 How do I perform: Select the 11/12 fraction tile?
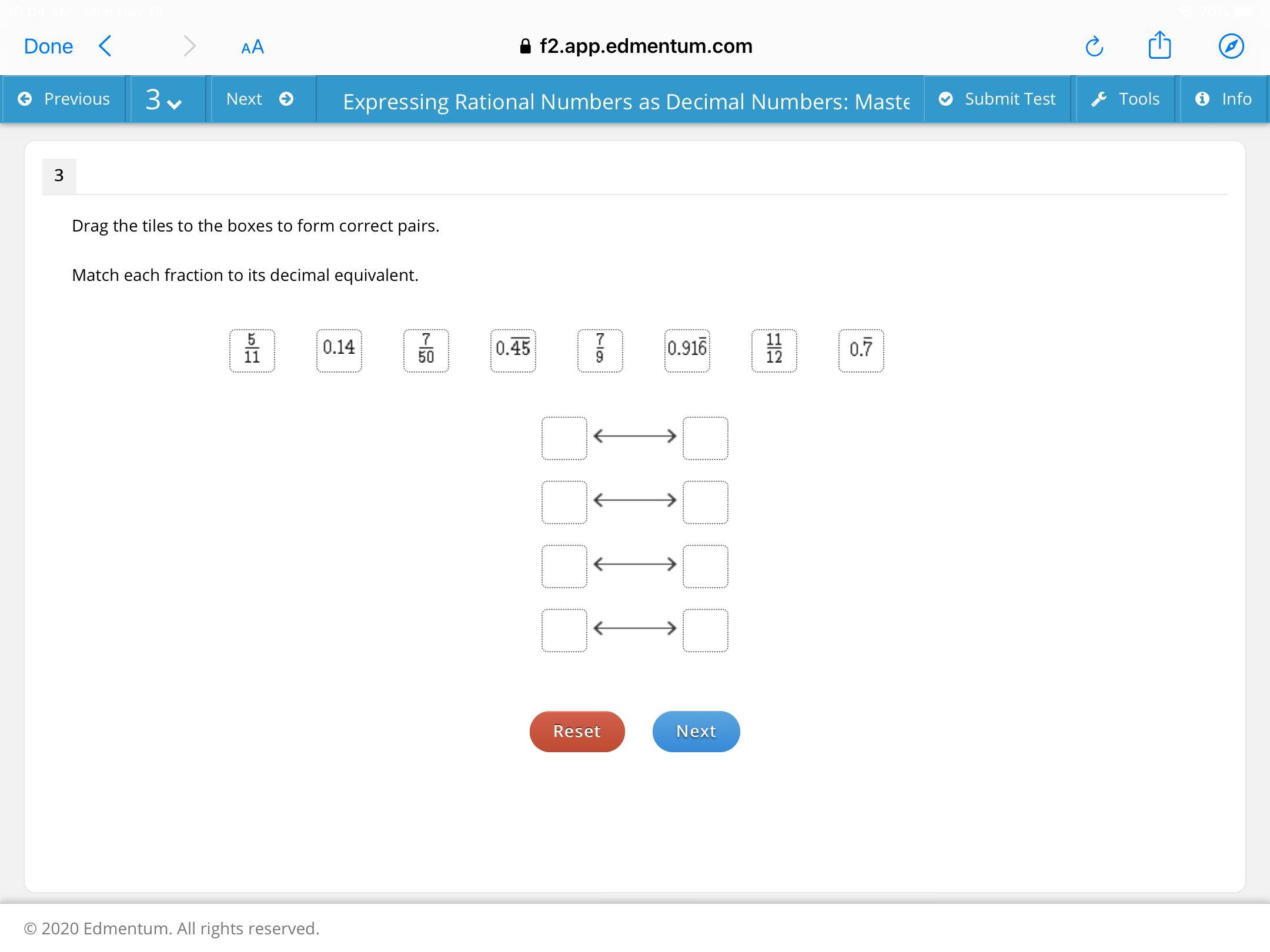(x=774, y=351)
